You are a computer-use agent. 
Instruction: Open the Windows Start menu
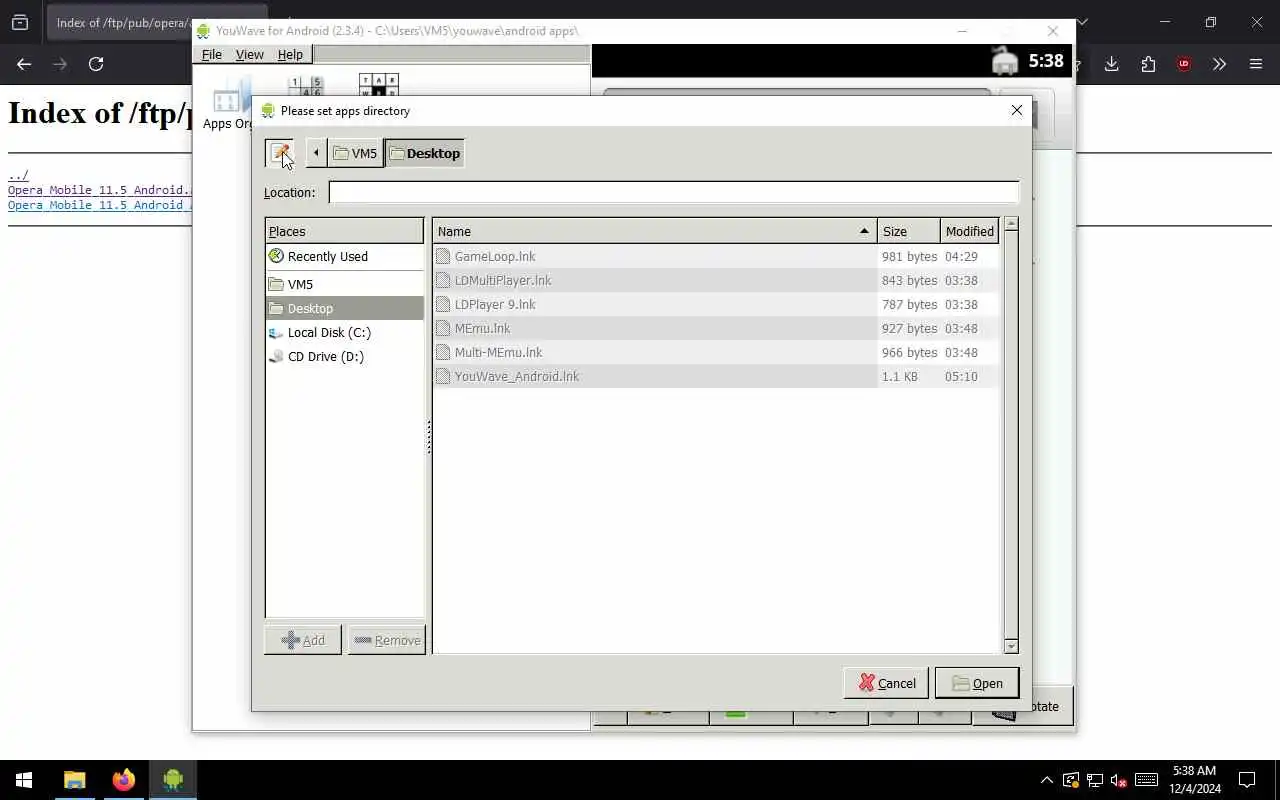pos(24,780)
